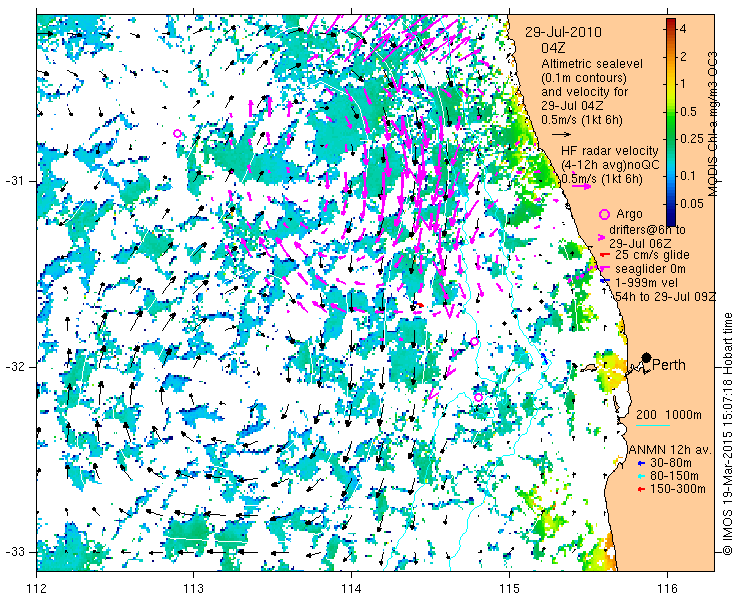
Task: Click the dark red top of the colorbar
Action: point(671,24)
